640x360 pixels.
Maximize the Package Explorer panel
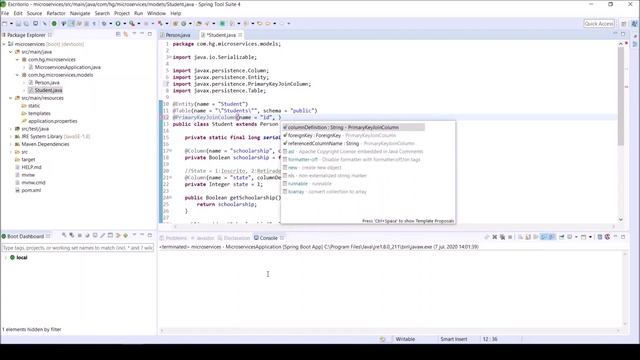coord(150,34)
